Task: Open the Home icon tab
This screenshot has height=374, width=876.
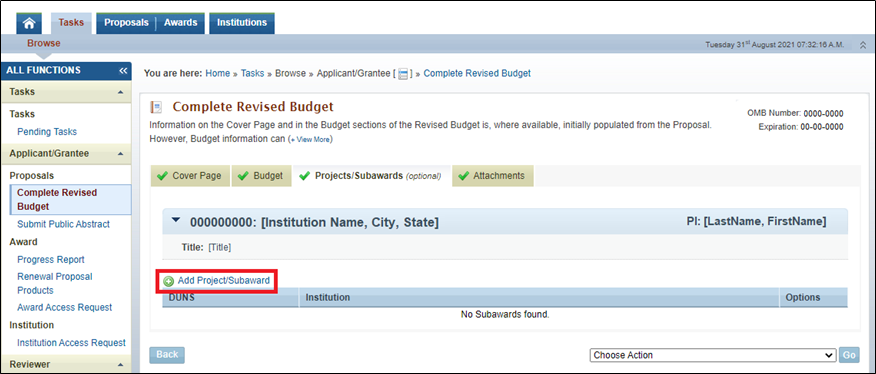Action: [30, 23]
